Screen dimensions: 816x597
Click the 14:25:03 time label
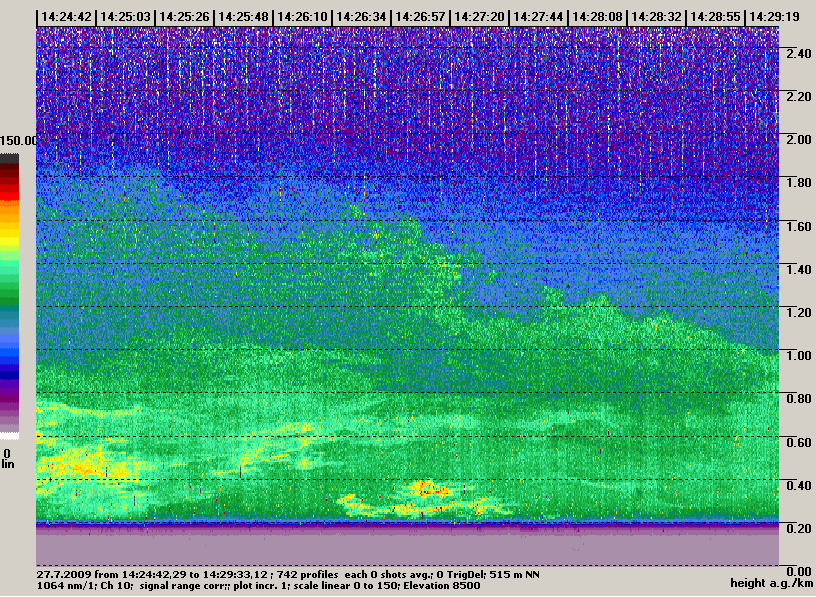click(x=125, y=17)
